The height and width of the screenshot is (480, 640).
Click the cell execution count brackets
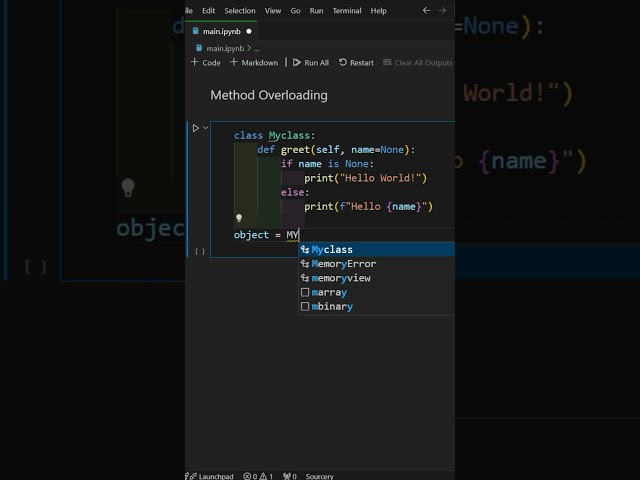[200, 251]
